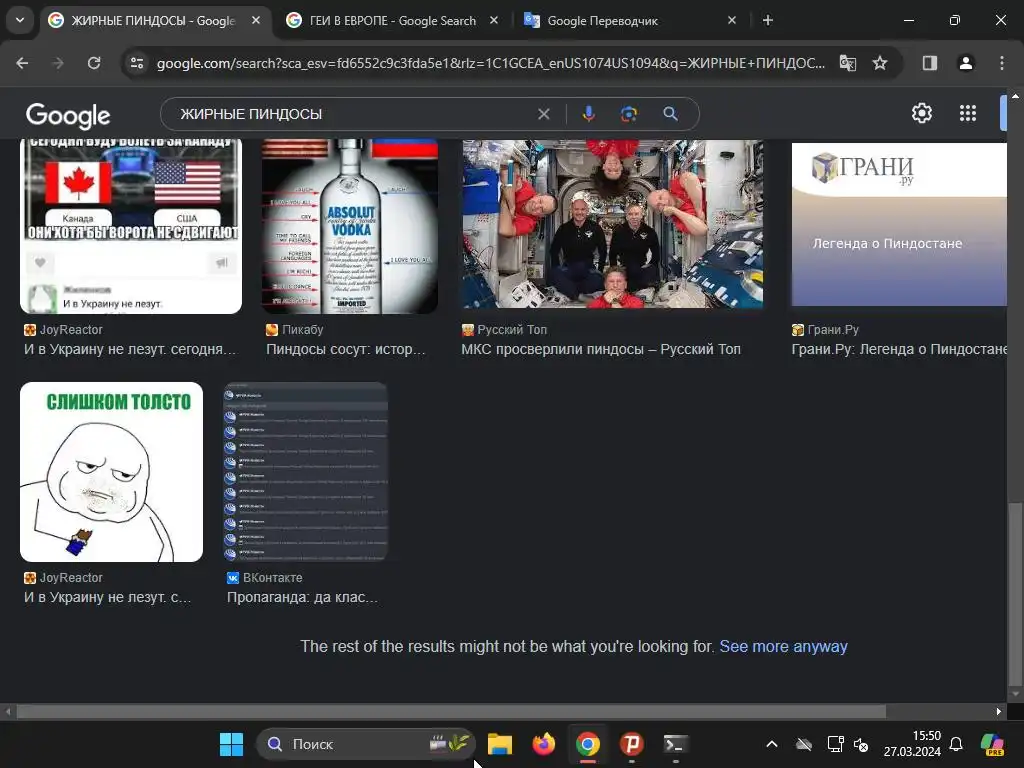Open the tab search dropdown arrow
The width and height of the screenshot is (1024, 768).
pos(20,20)
